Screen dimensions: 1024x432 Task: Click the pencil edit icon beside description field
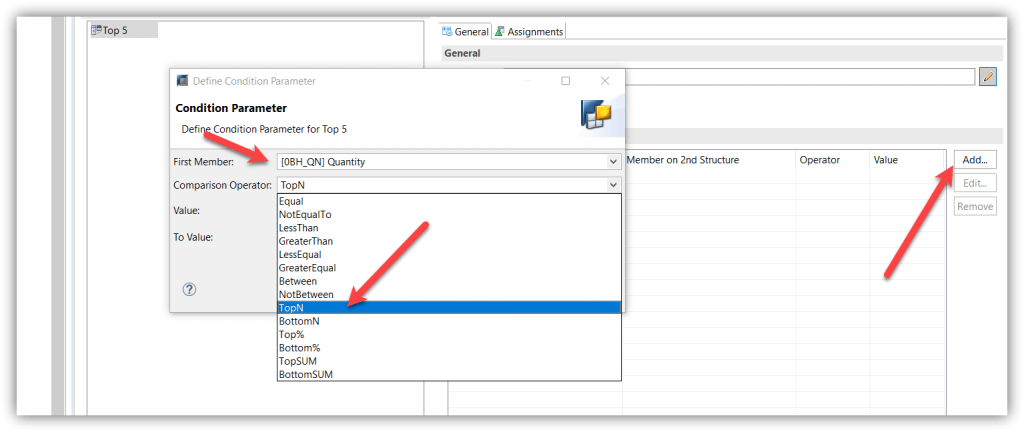click(988, 77)
